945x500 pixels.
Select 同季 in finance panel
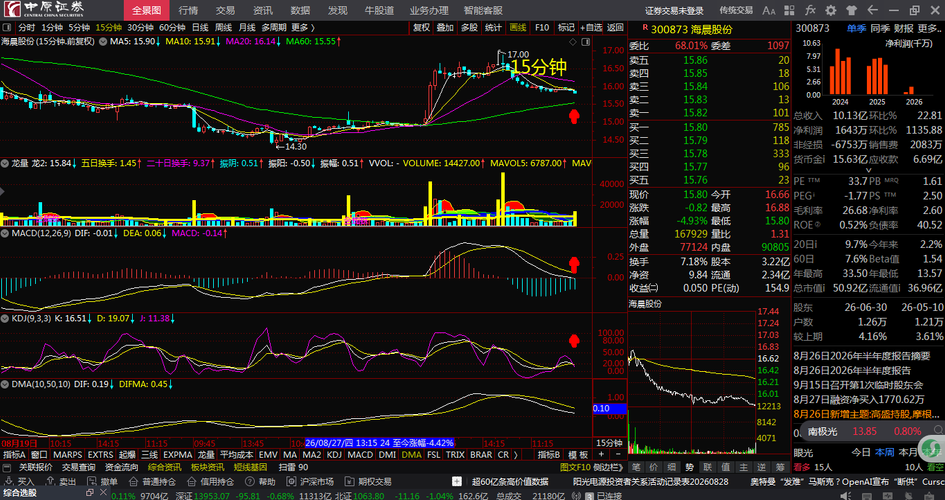(x=881, y=28)
